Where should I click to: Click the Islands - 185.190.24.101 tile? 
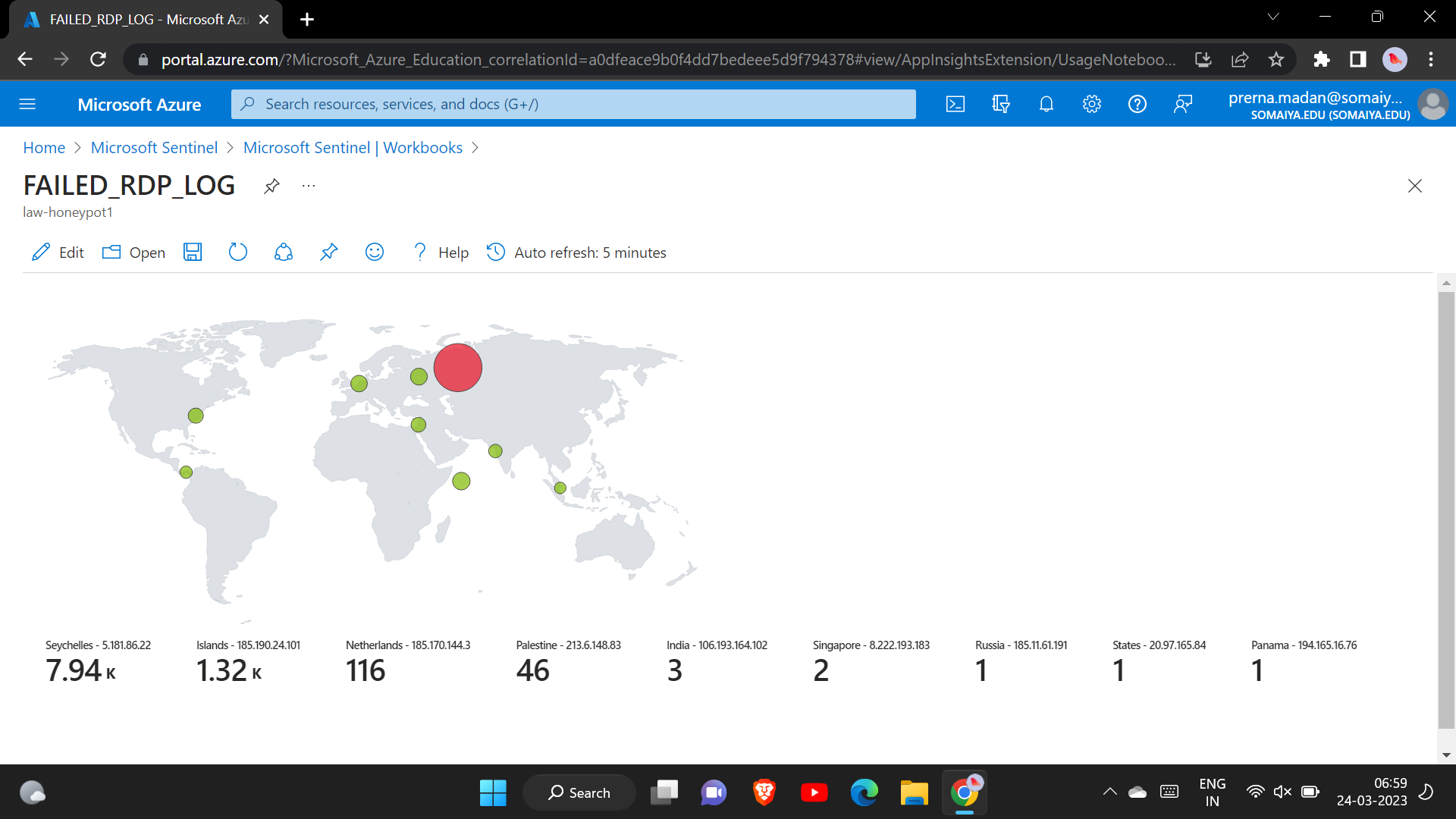[248, 663]
